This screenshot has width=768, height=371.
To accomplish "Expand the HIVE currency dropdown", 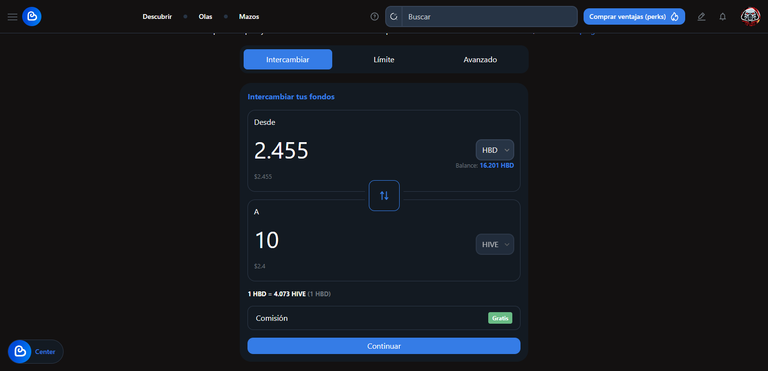I will point(495,244).
